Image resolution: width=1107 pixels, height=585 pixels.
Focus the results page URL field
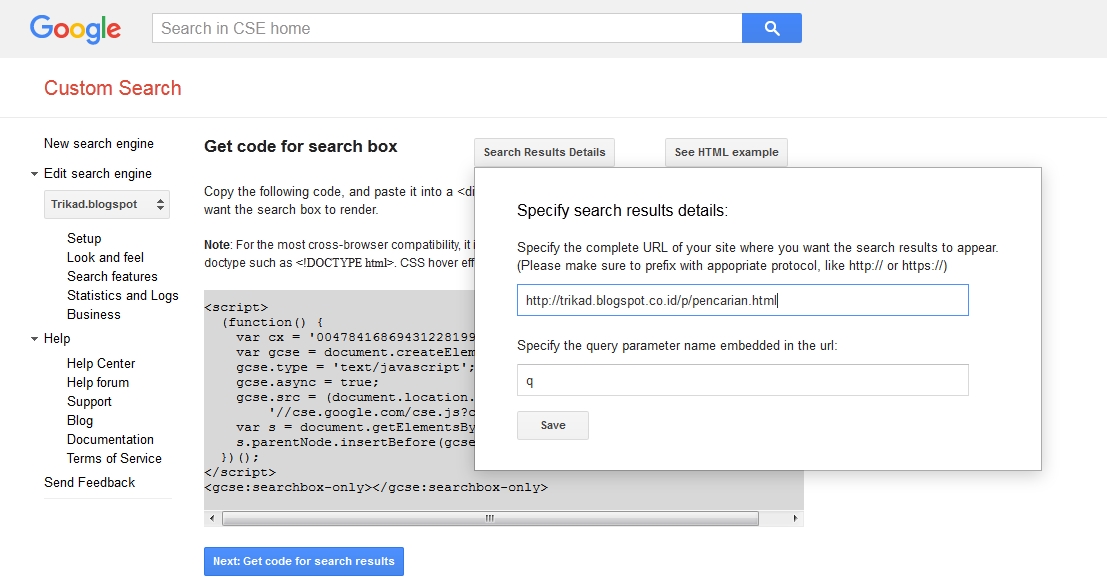(x=742, y=300)
